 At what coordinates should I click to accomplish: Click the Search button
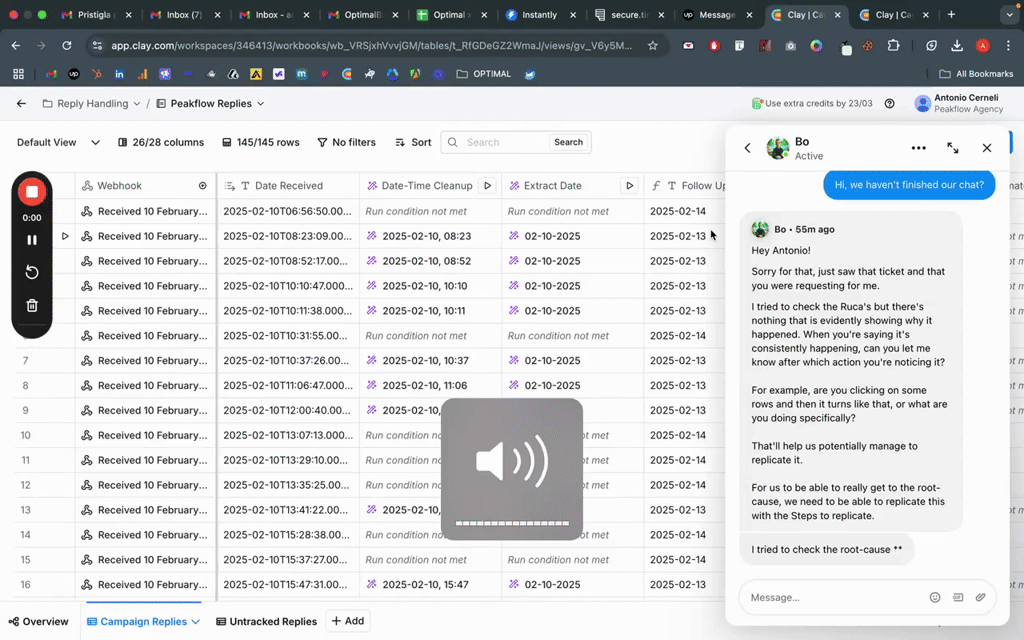click(568, 143)
